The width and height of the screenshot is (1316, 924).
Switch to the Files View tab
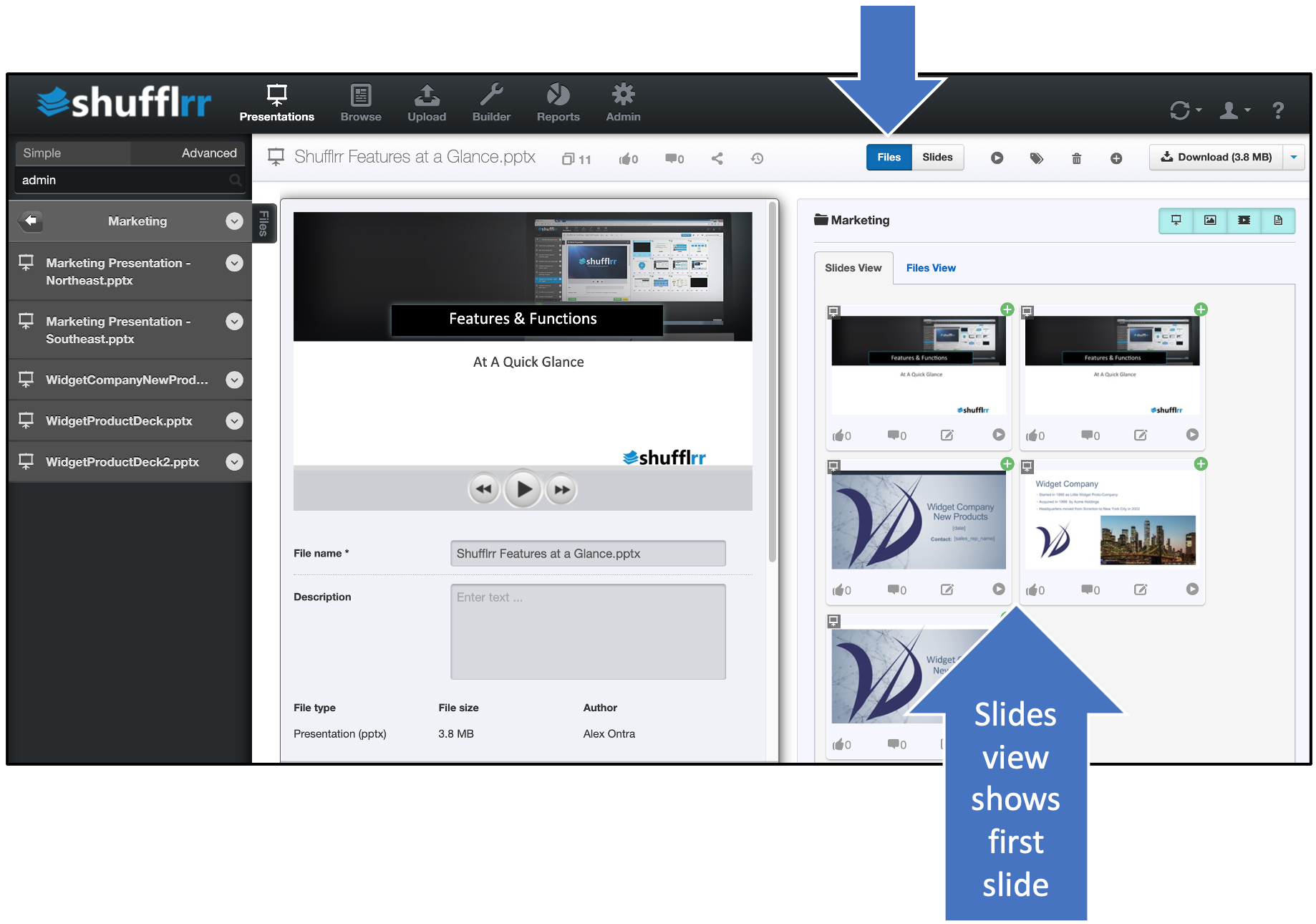(x=931, y=268)
